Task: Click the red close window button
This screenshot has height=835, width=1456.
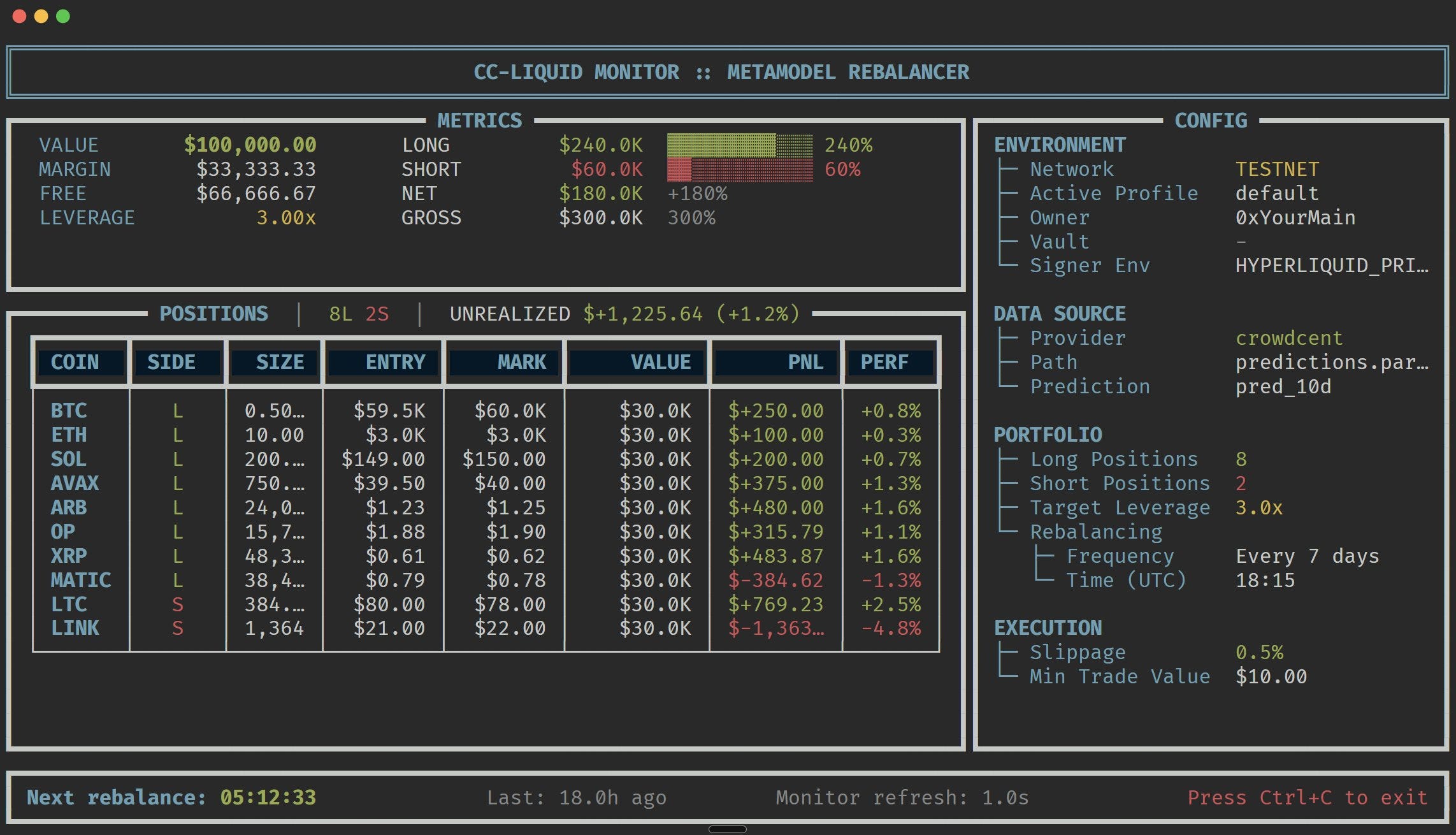Action: pos(19,17)
